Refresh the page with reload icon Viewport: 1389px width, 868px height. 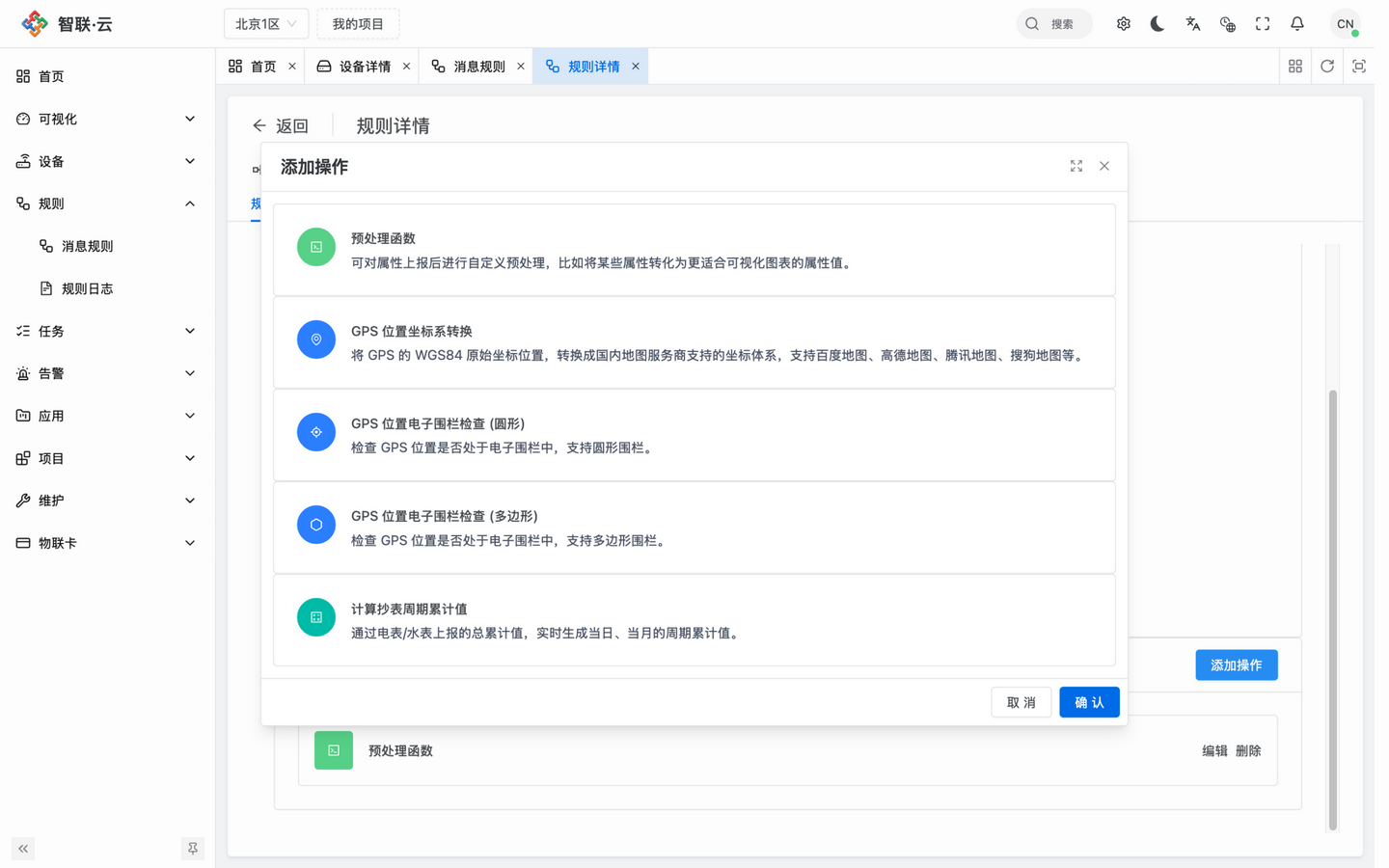coord(1327,67)
